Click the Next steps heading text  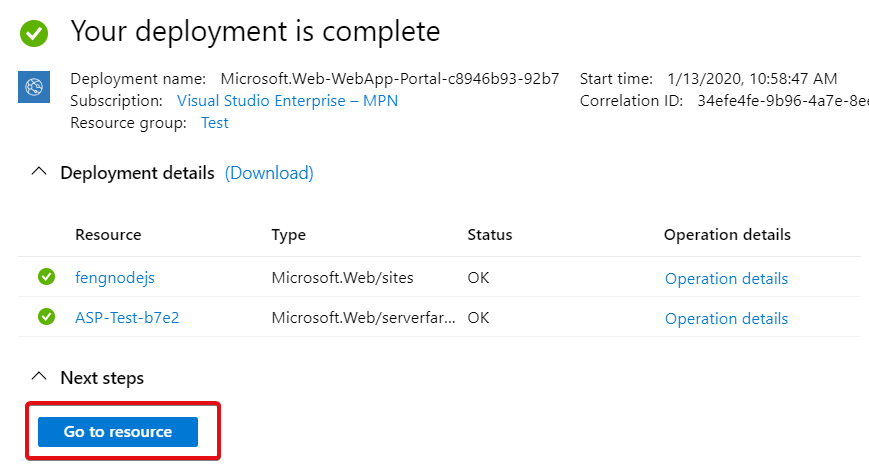(102, 378)
